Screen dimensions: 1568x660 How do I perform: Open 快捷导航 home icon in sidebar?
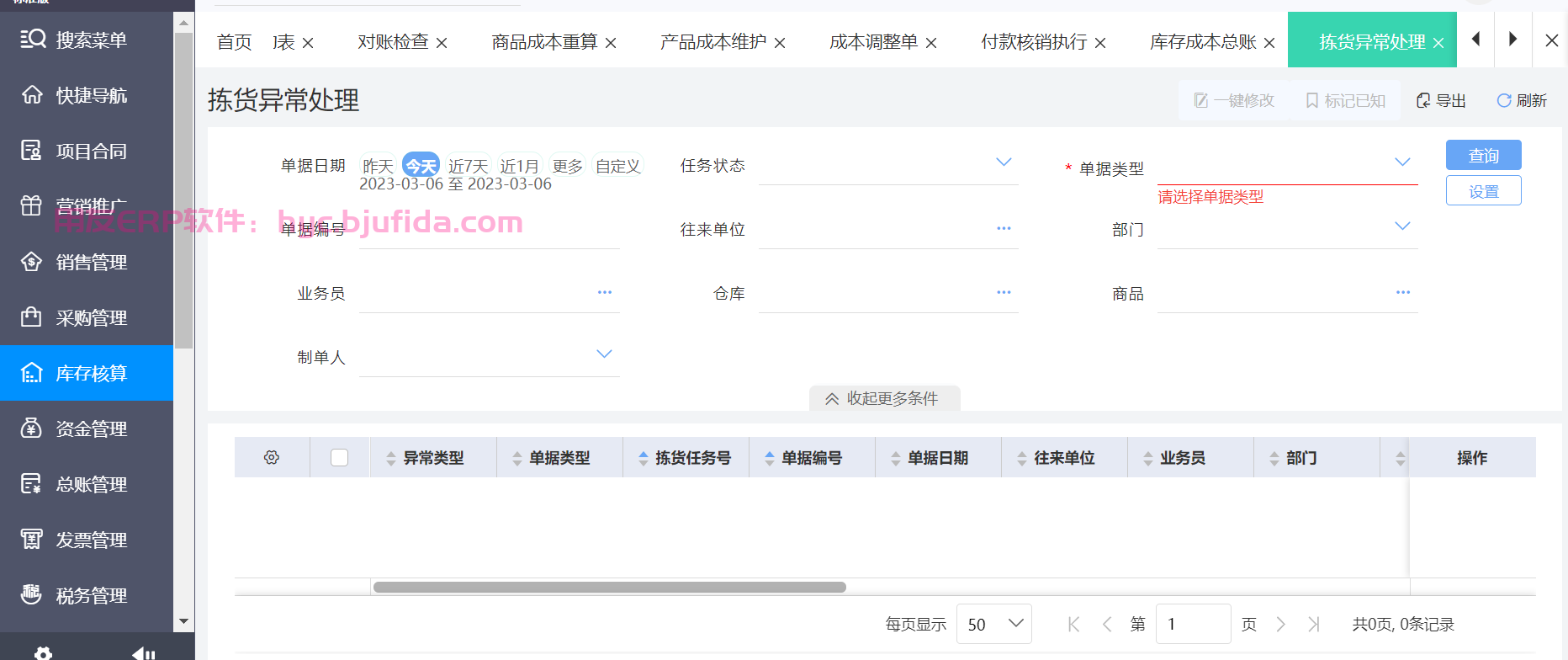(32, 94)
